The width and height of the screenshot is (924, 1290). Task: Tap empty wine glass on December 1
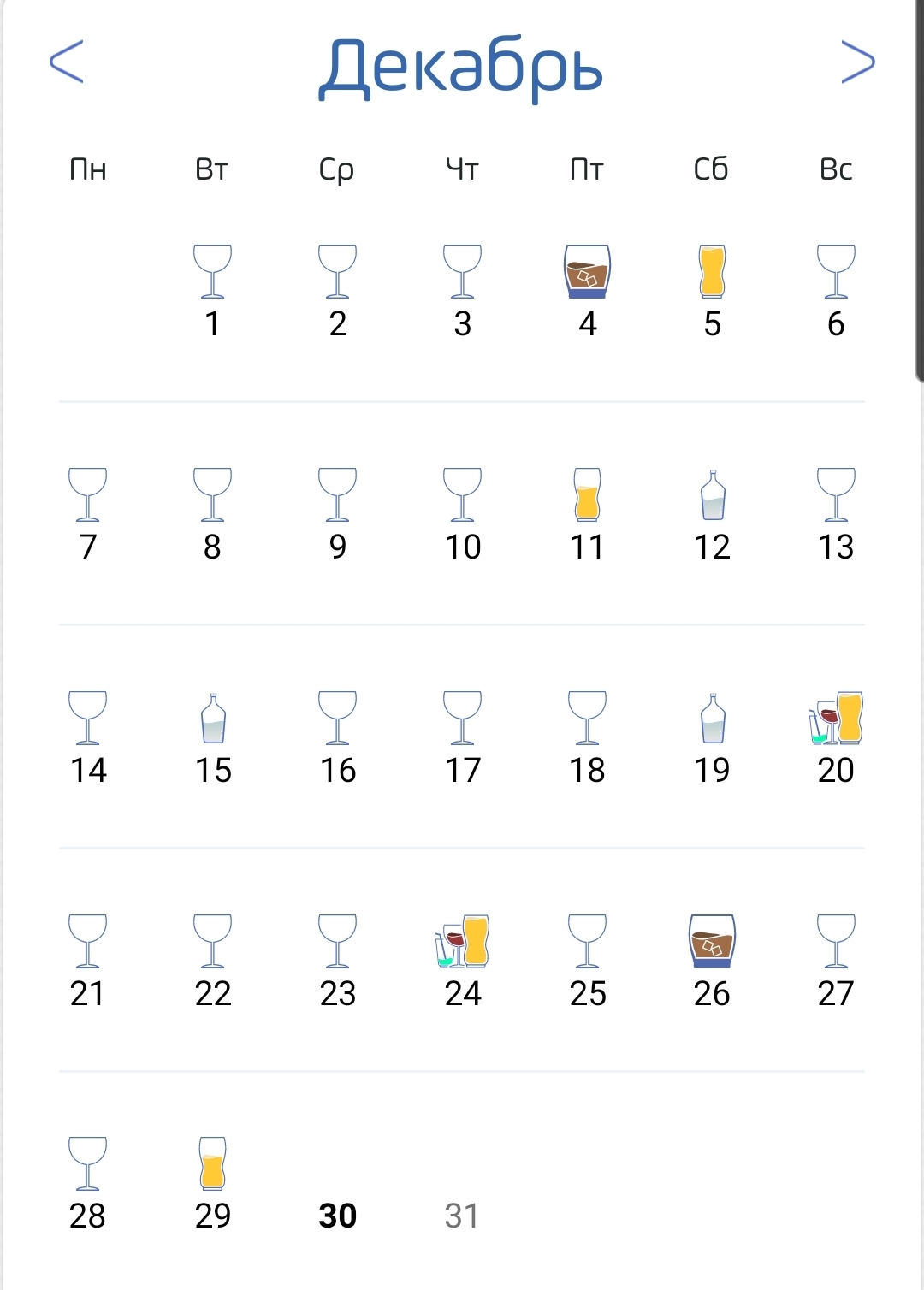tap(213, 271)
